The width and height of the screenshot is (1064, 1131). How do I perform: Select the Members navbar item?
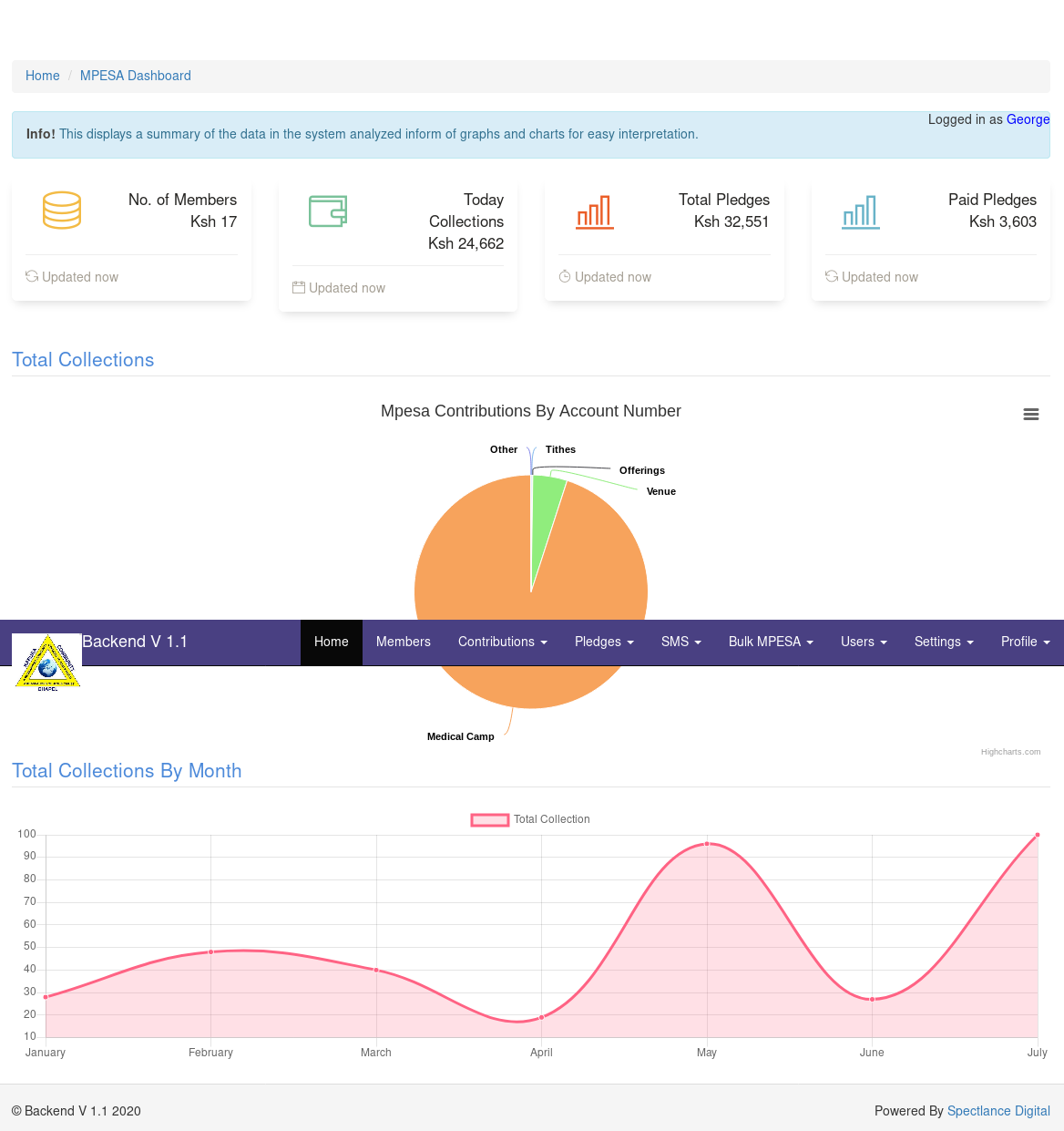point(403,642)
